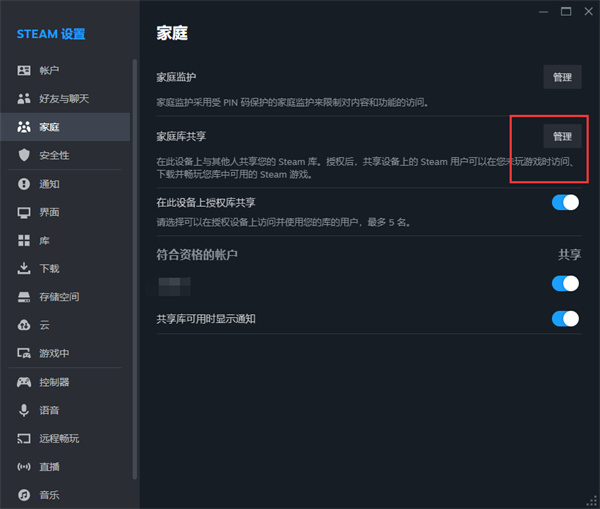Image resolution: width=600 pixels, height=509 pixels.
Task: Click the 存储空间 drive icon
Action: click(x=24, y=297)
